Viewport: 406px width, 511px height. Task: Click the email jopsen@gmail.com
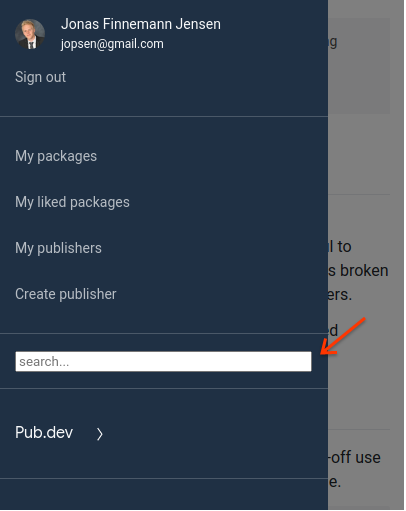coord(112,44)
